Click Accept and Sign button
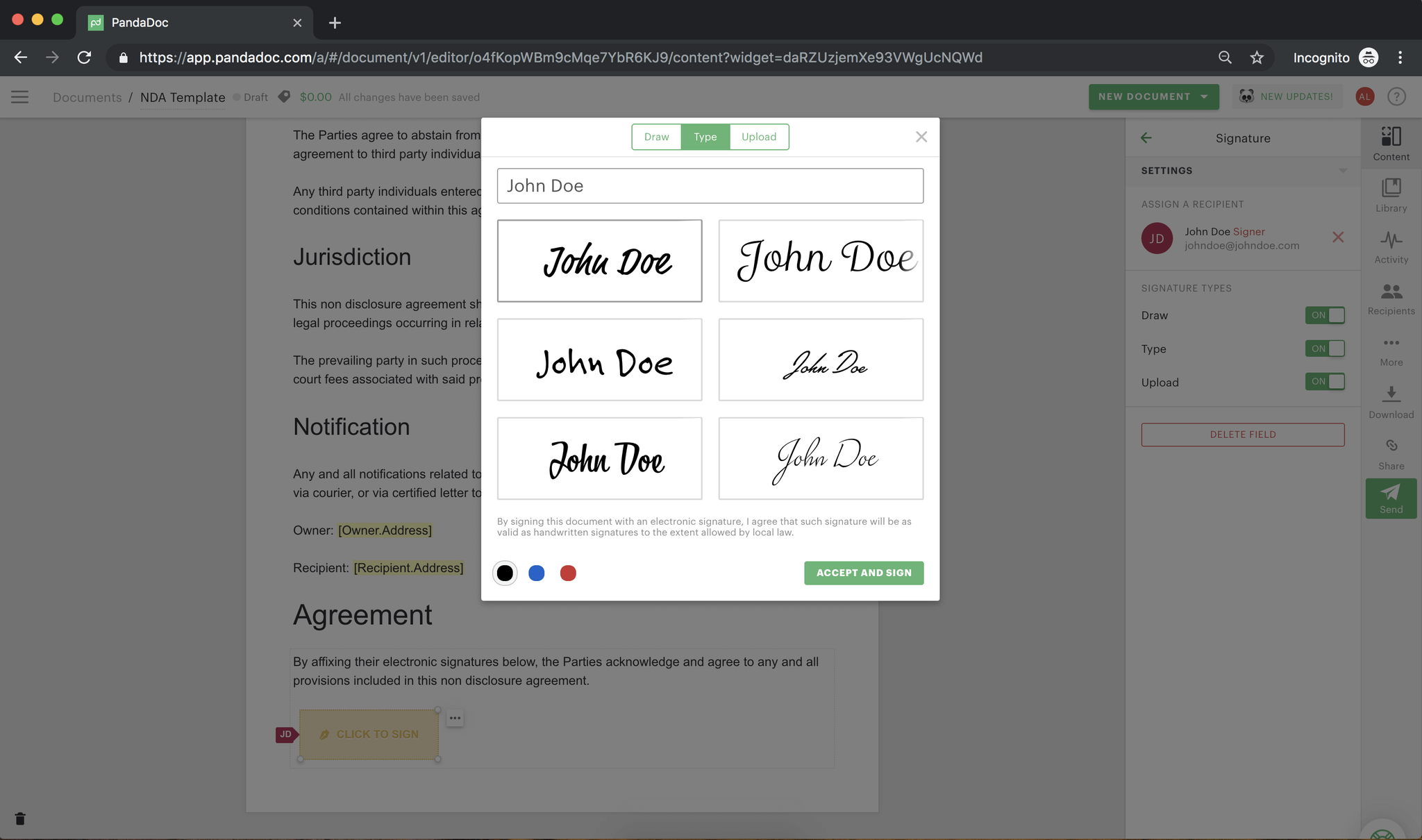The image size is (1422, 840). (864, 573)
